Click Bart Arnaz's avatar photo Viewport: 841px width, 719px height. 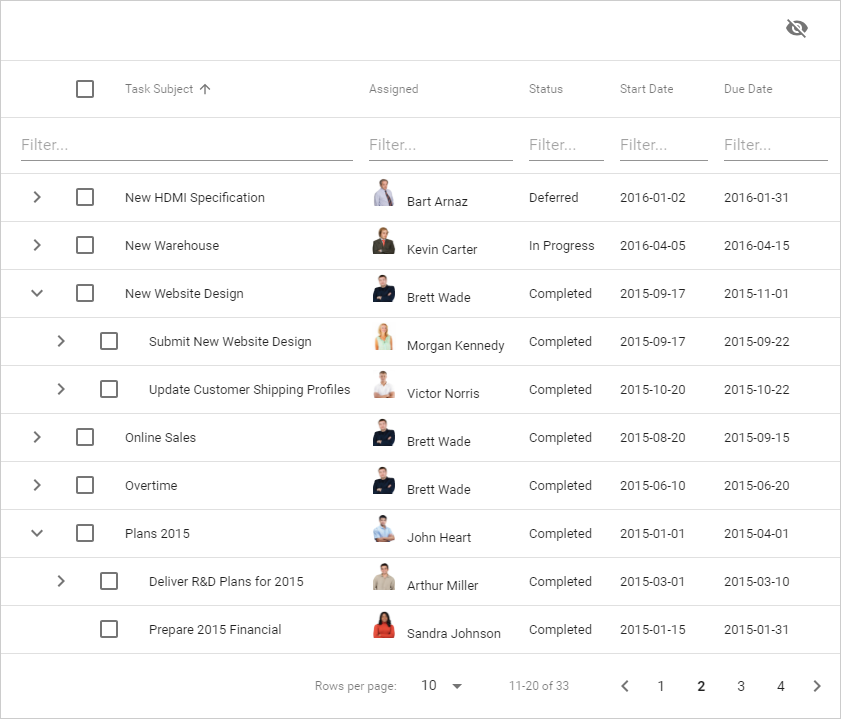384,193
